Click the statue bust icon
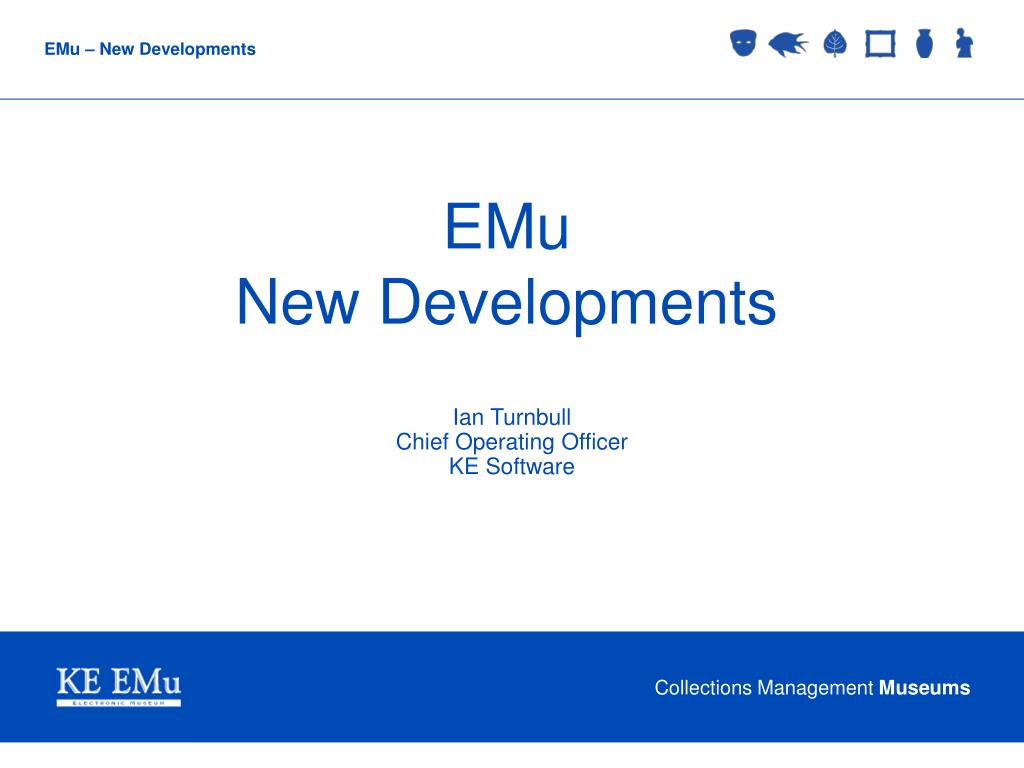Image resolution: width=1024 pixels, height=768 pixels. (x=965, y=43)
